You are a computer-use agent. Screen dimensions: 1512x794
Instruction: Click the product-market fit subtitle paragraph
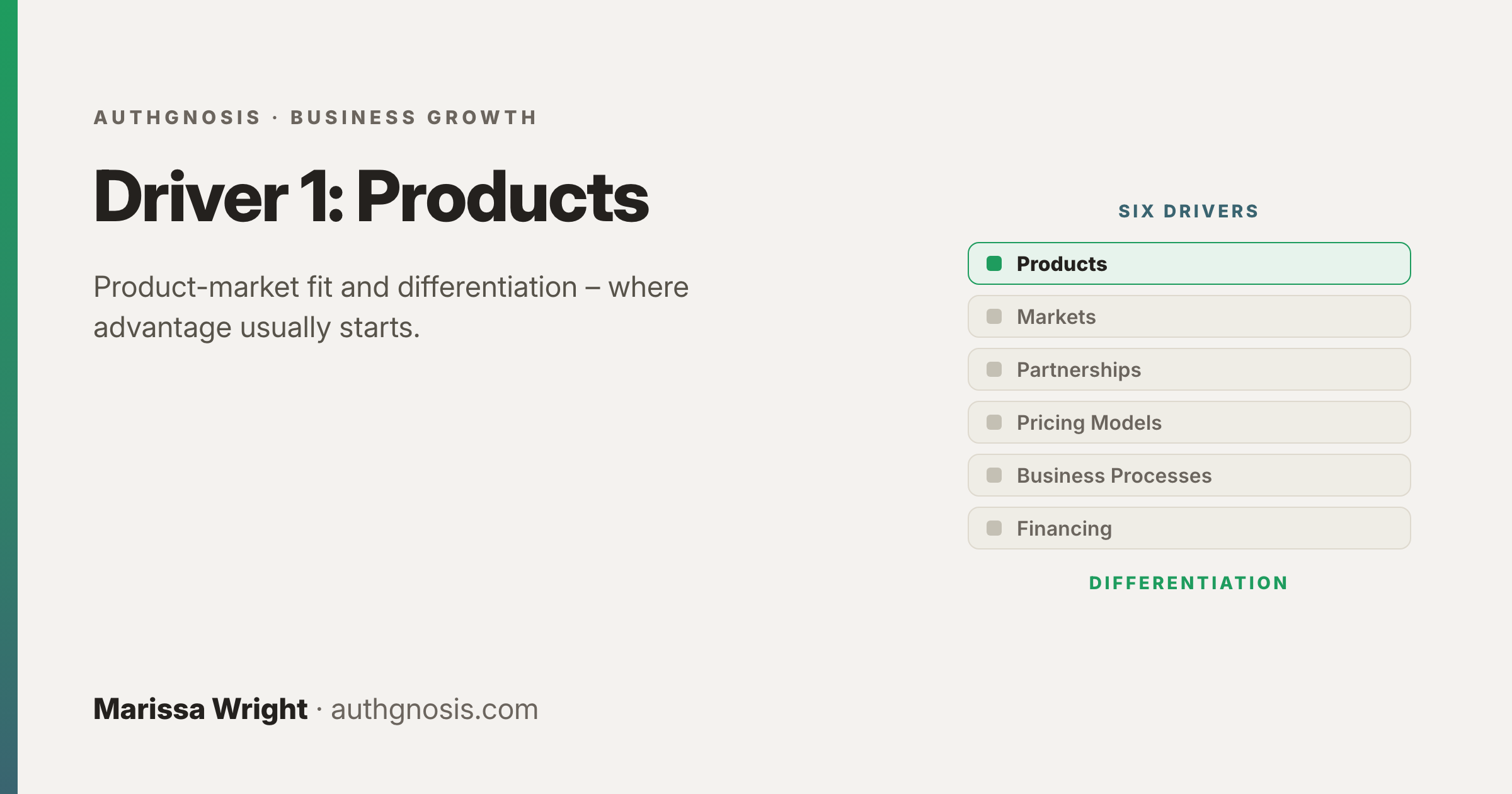point(391,308)
